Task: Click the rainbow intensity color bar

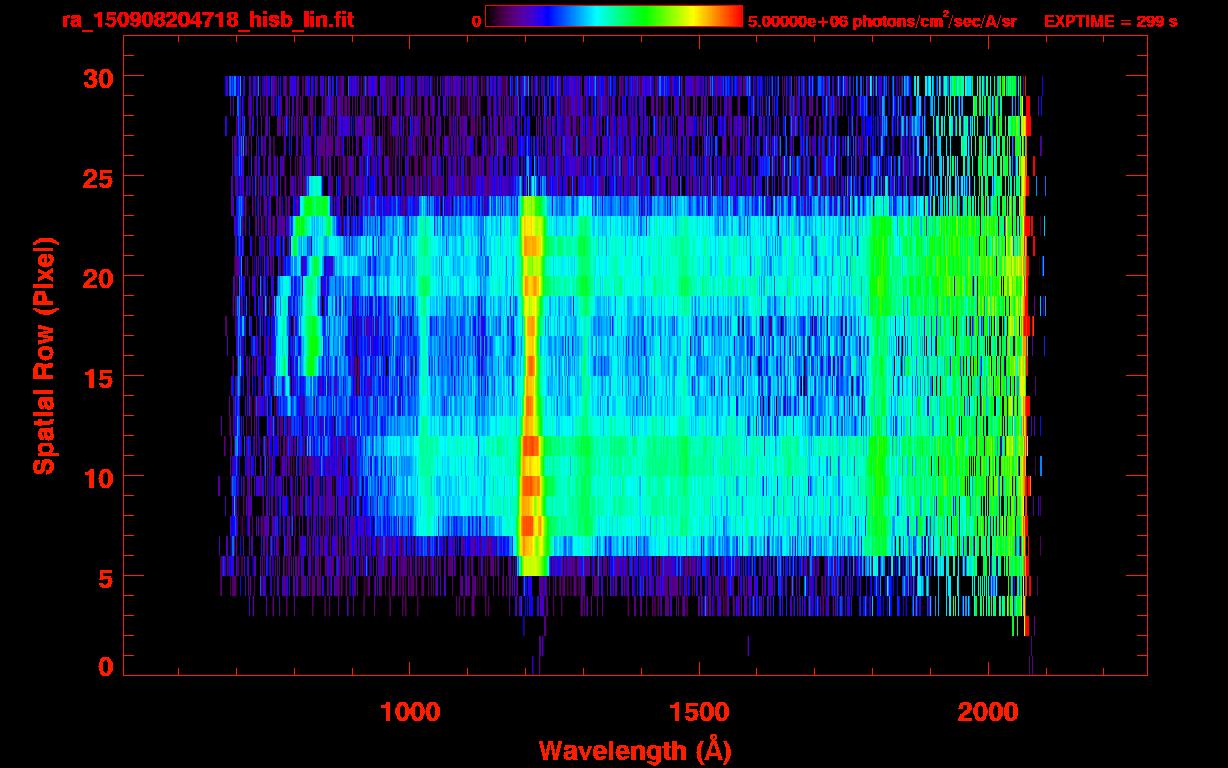Action: [x=614, y=16]
